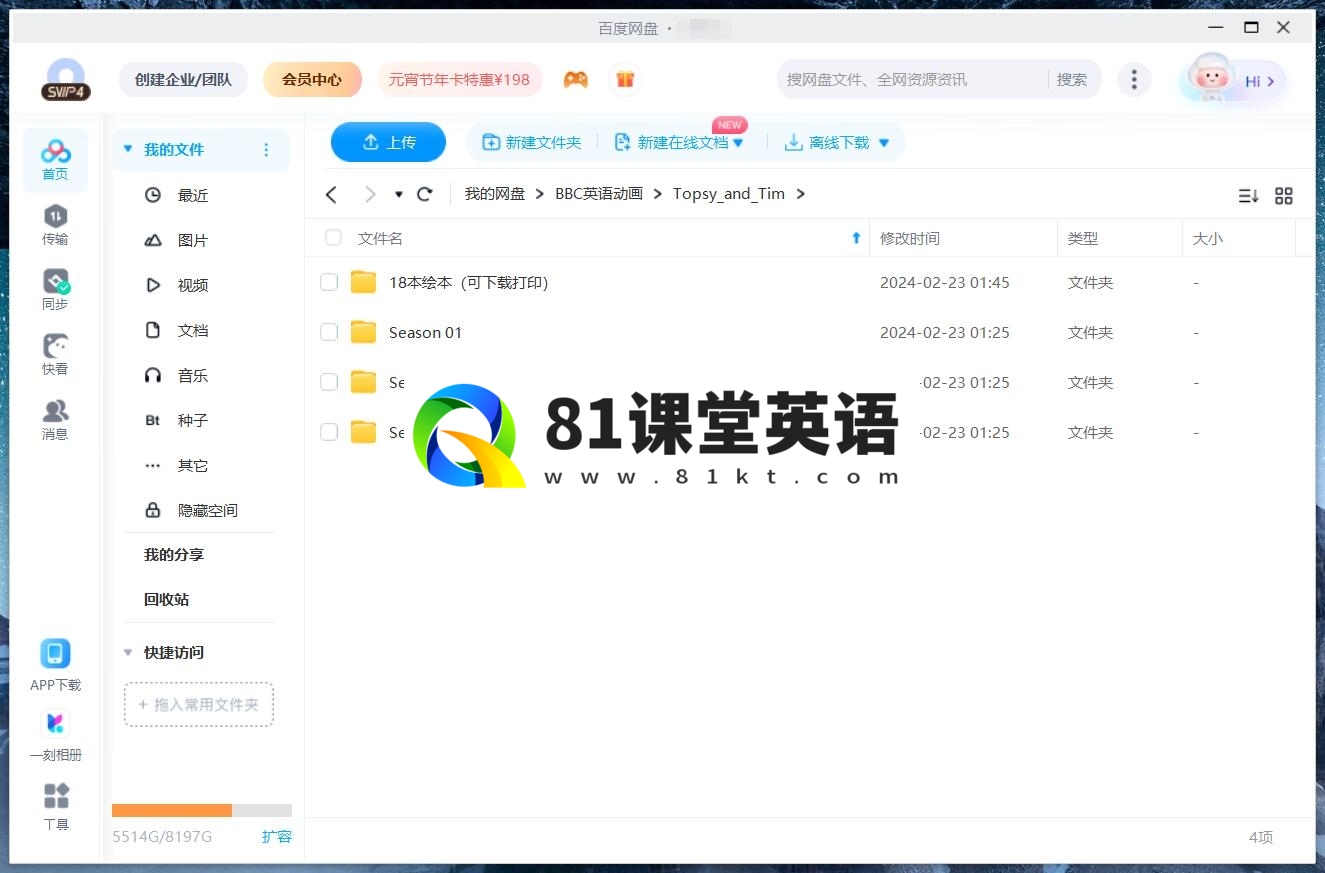The height and width of the screenshot is (873, 1325).
Task: Expand the chevron after Topsy_and_Tim
Action: coord(800,194)
